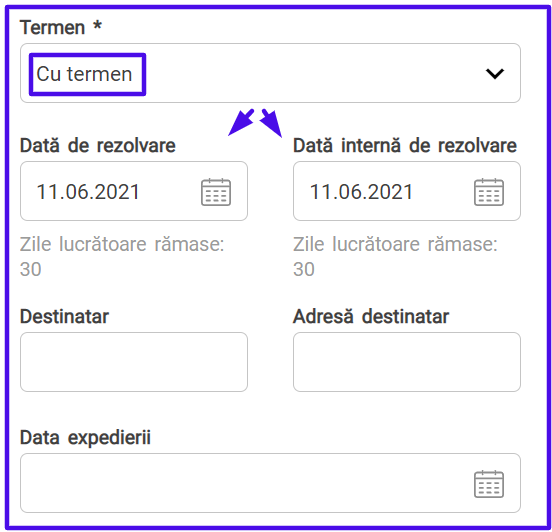Click the 'Adresă destinatar' label
The width and height of the screenshot is (552, 532).
(371, 316)
